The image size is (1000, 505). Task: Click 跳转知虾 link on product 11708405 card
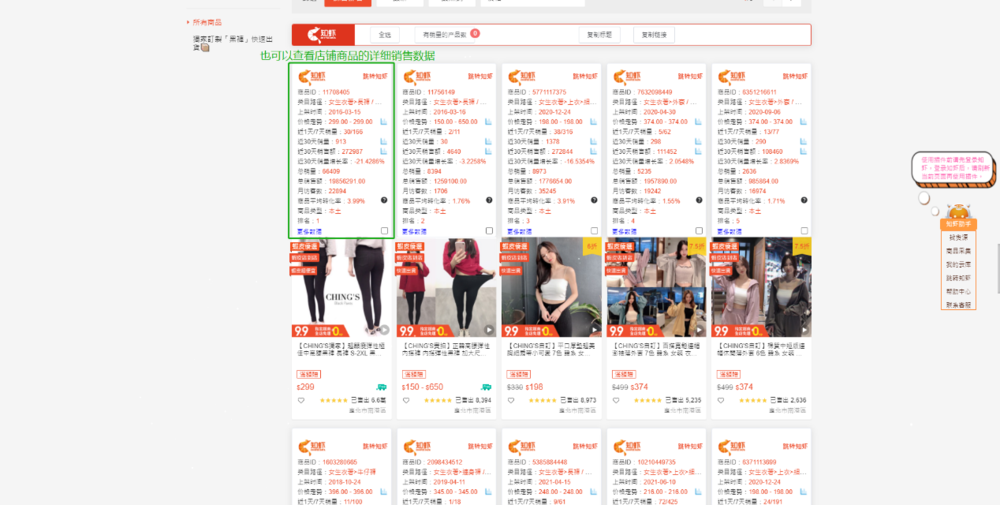point(375,77)
